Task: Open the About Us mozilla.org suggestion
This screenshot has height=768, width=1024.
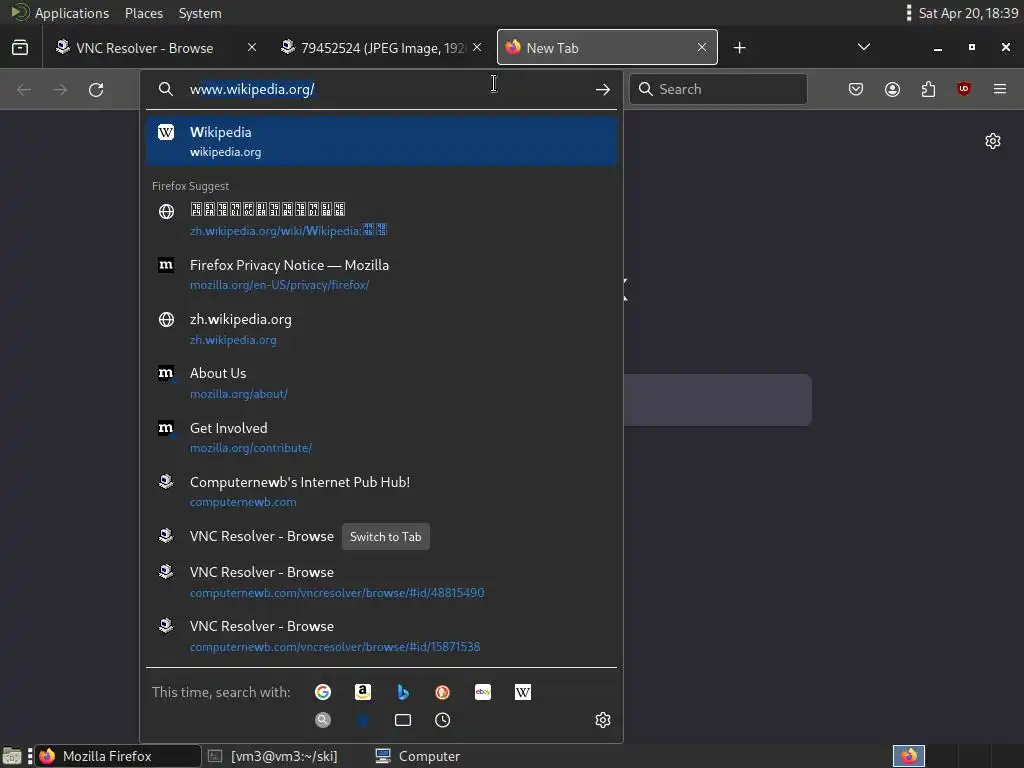Action: point(381,383)
